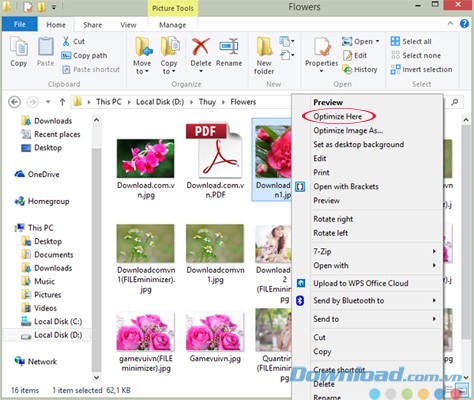This screenshot has width=474, height=400.
Task: Click the Rename icon in Organize group
Action: tap(229, 47)
